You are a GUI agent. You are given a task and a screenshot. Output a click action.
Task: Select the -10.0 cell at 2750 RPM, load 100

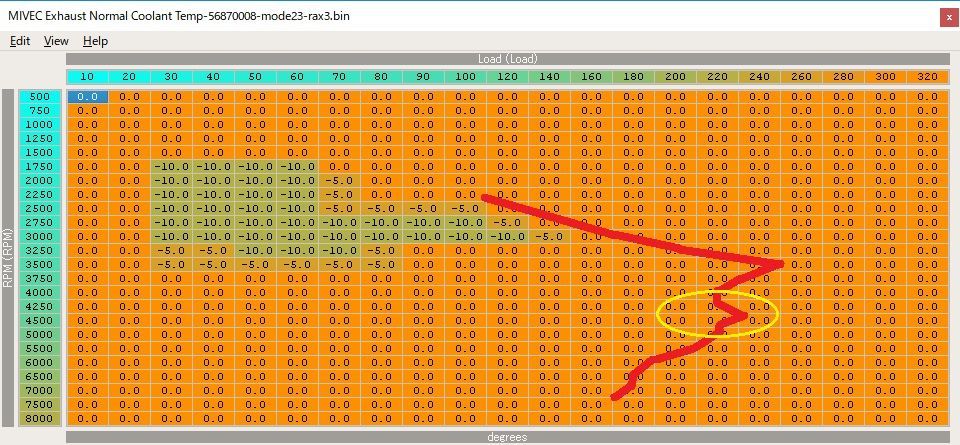pos(465,223)
